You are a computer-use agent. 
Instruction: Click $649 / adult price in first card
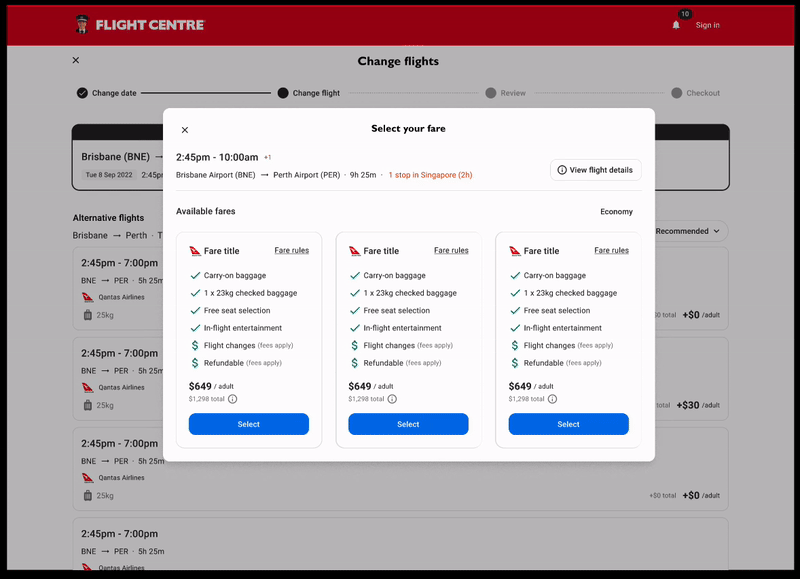pyautogui.click(x=211, y=386)
